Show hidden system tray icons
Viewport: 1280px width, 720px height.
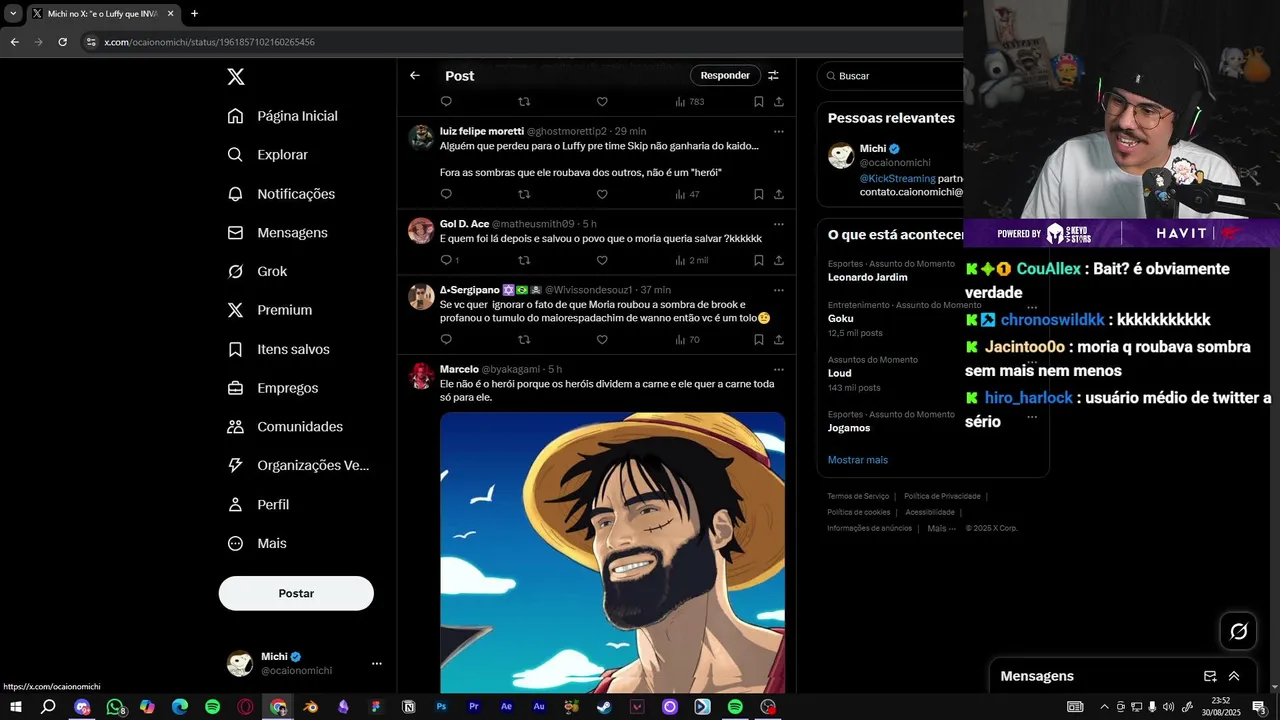point(1104,707)
